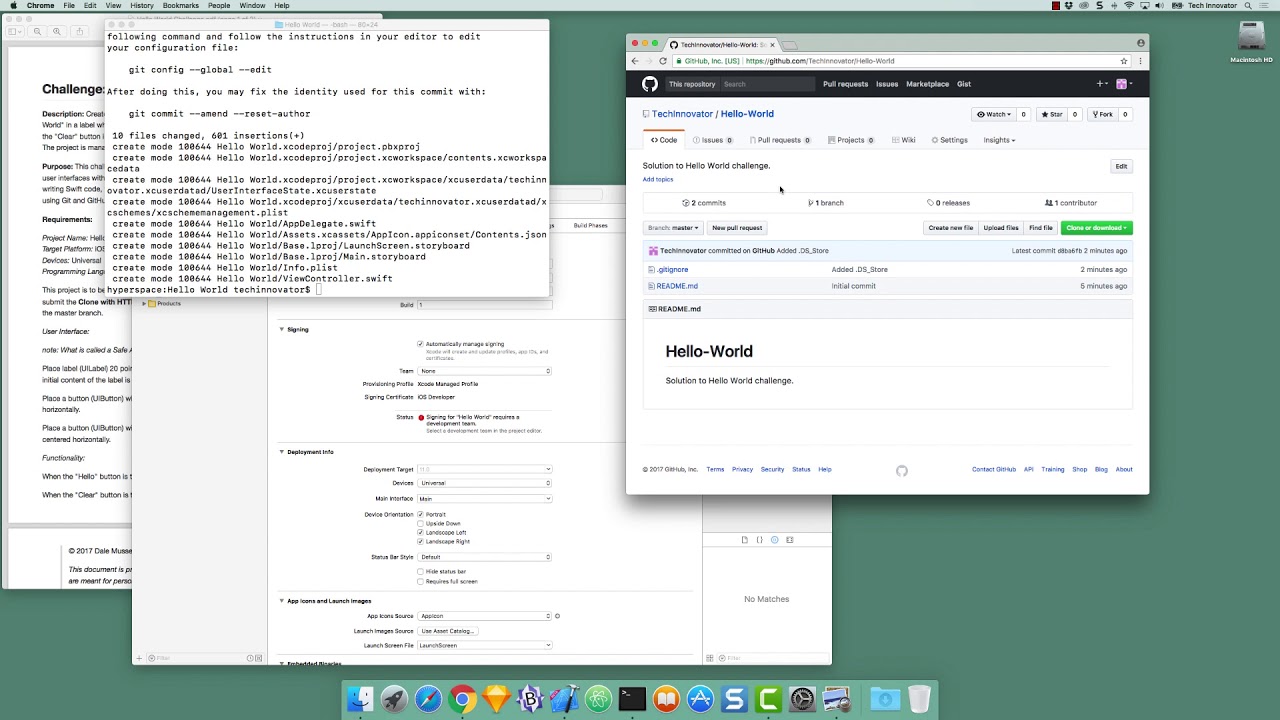Open Snagit blue S icon in Dock
Screen dimensions: 1280x720
734,699
